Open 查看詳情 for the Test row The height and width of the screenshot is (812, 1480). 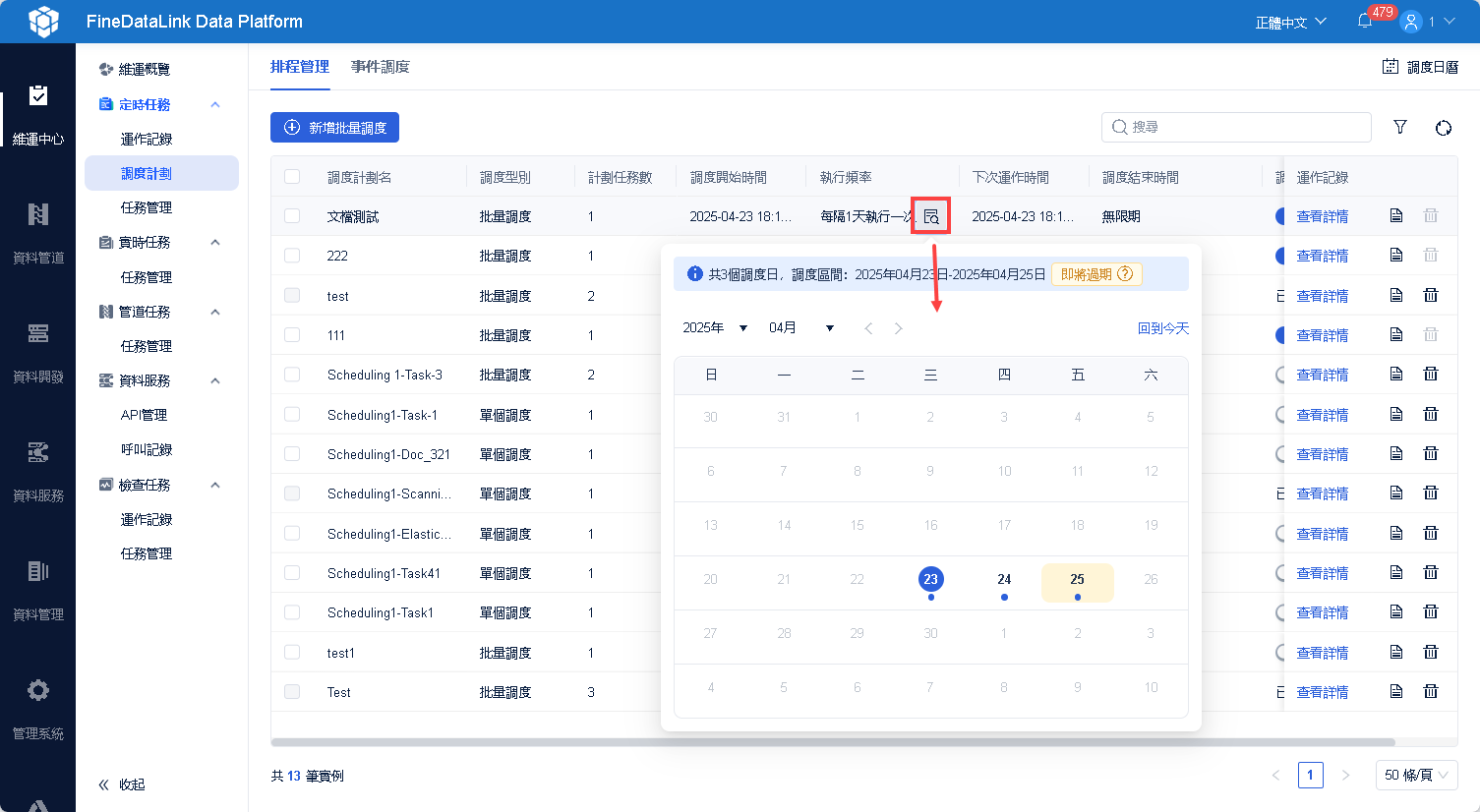pyautogui.click(x=1323, y=692)
